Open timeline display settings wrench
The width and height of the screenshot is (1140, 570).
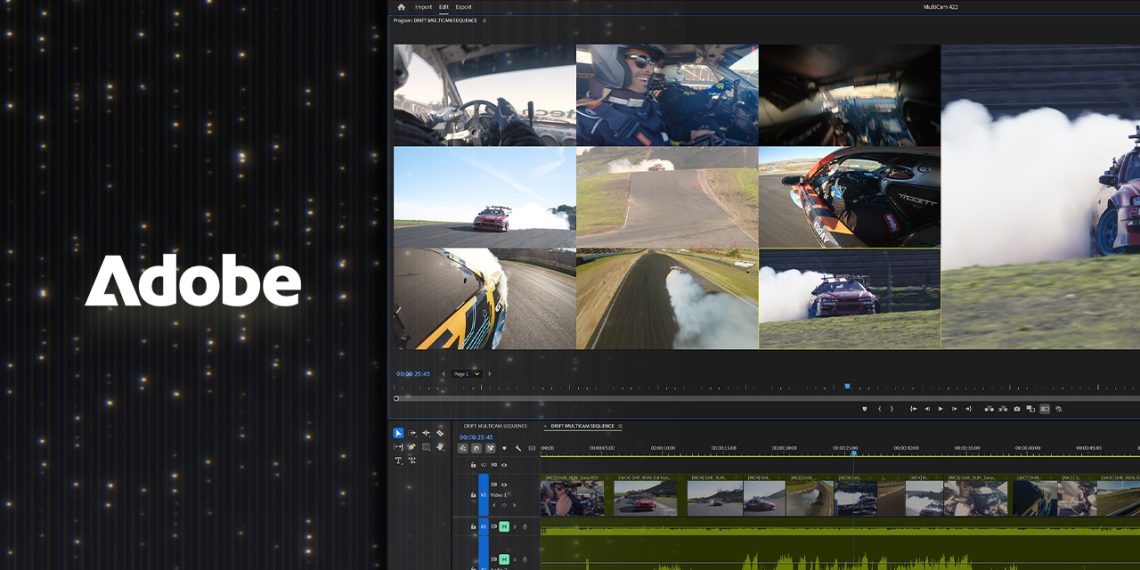518,449
